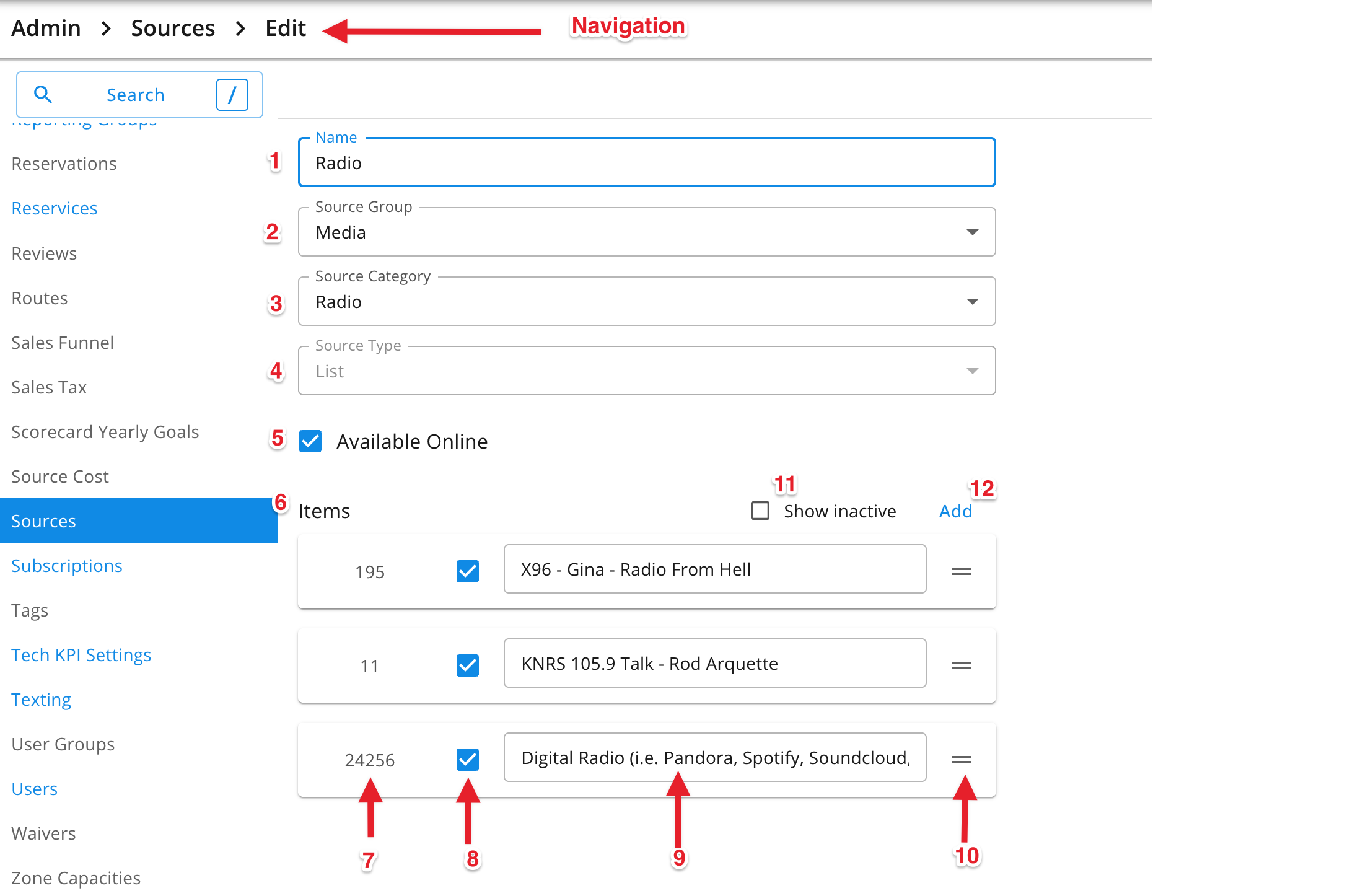The width and height of the screenshot is (1363, 896).
Task: Open Source Cost in the sidebar
Action: click(x=60, y=477)
